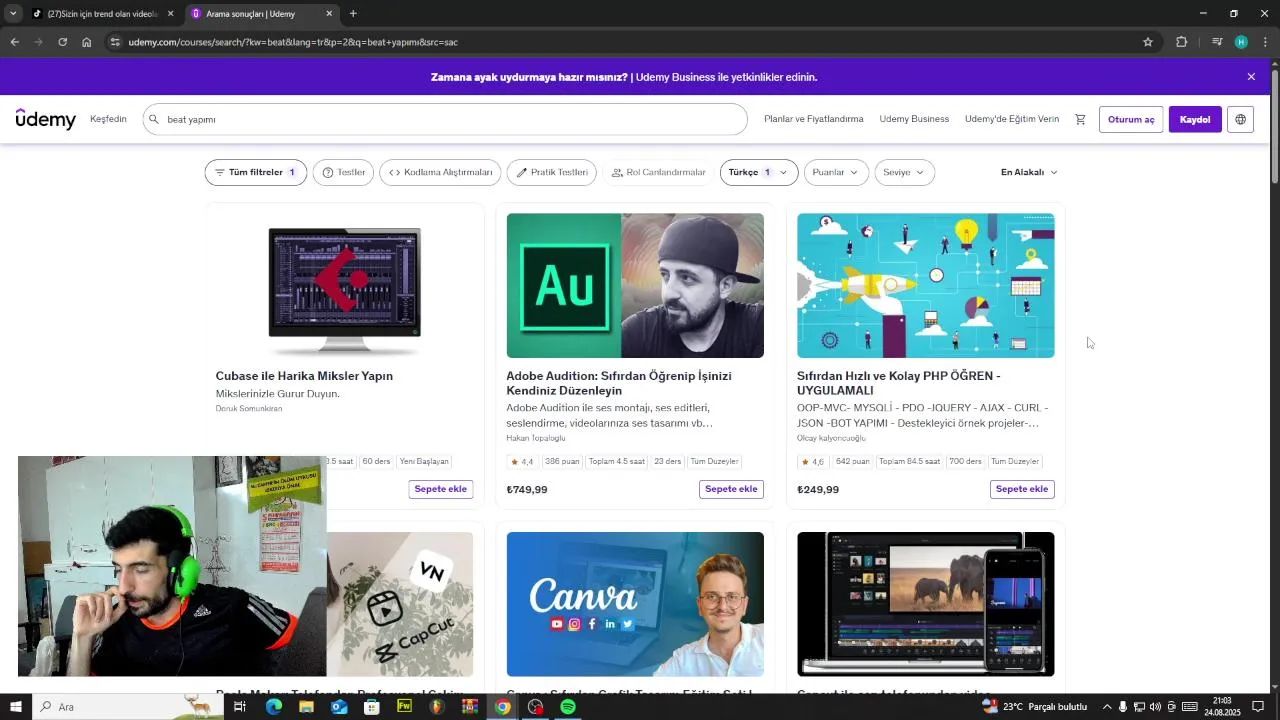Open media control icon in toolbar

pos(1216,42)
